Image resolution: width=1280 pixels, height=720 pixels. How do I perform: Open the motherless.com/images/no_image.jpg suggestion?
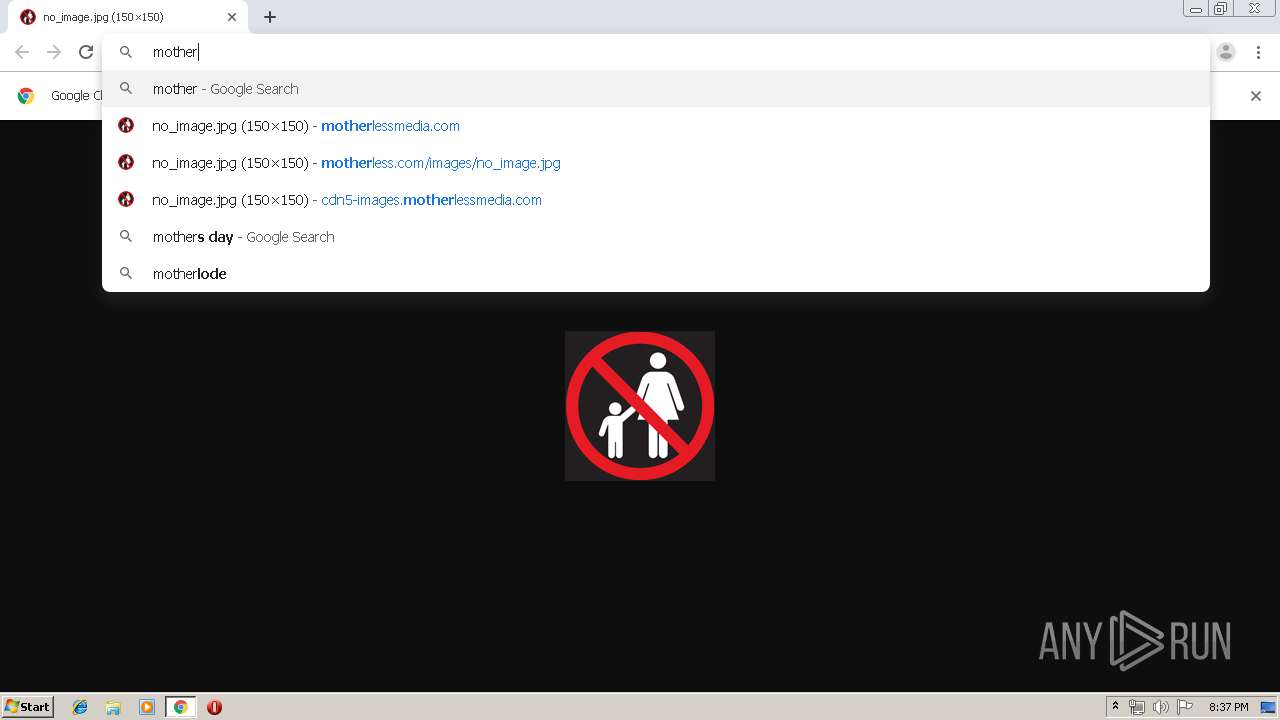tap(656, 163)
